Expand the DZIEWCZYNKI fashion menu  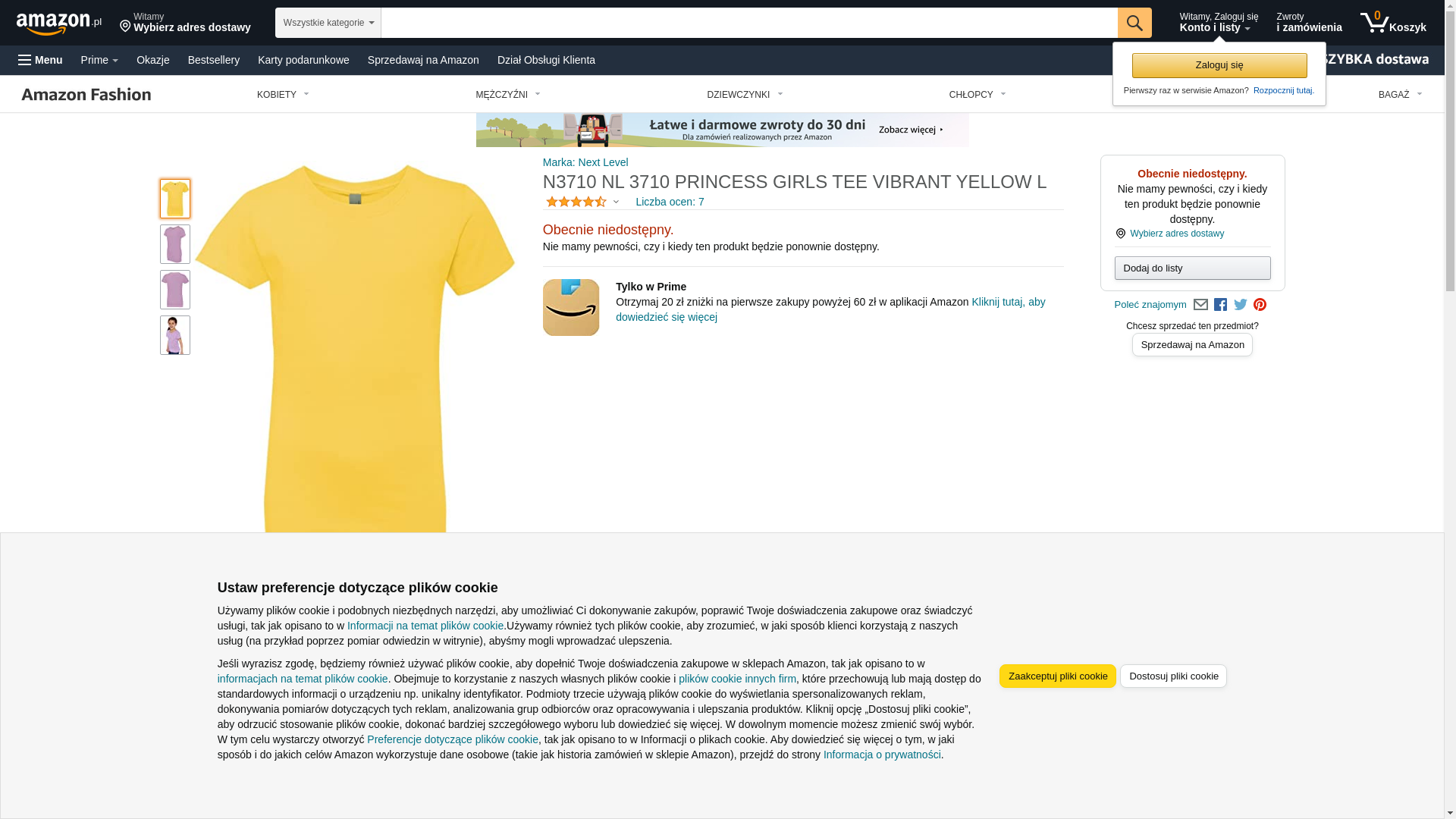[745, 95]
